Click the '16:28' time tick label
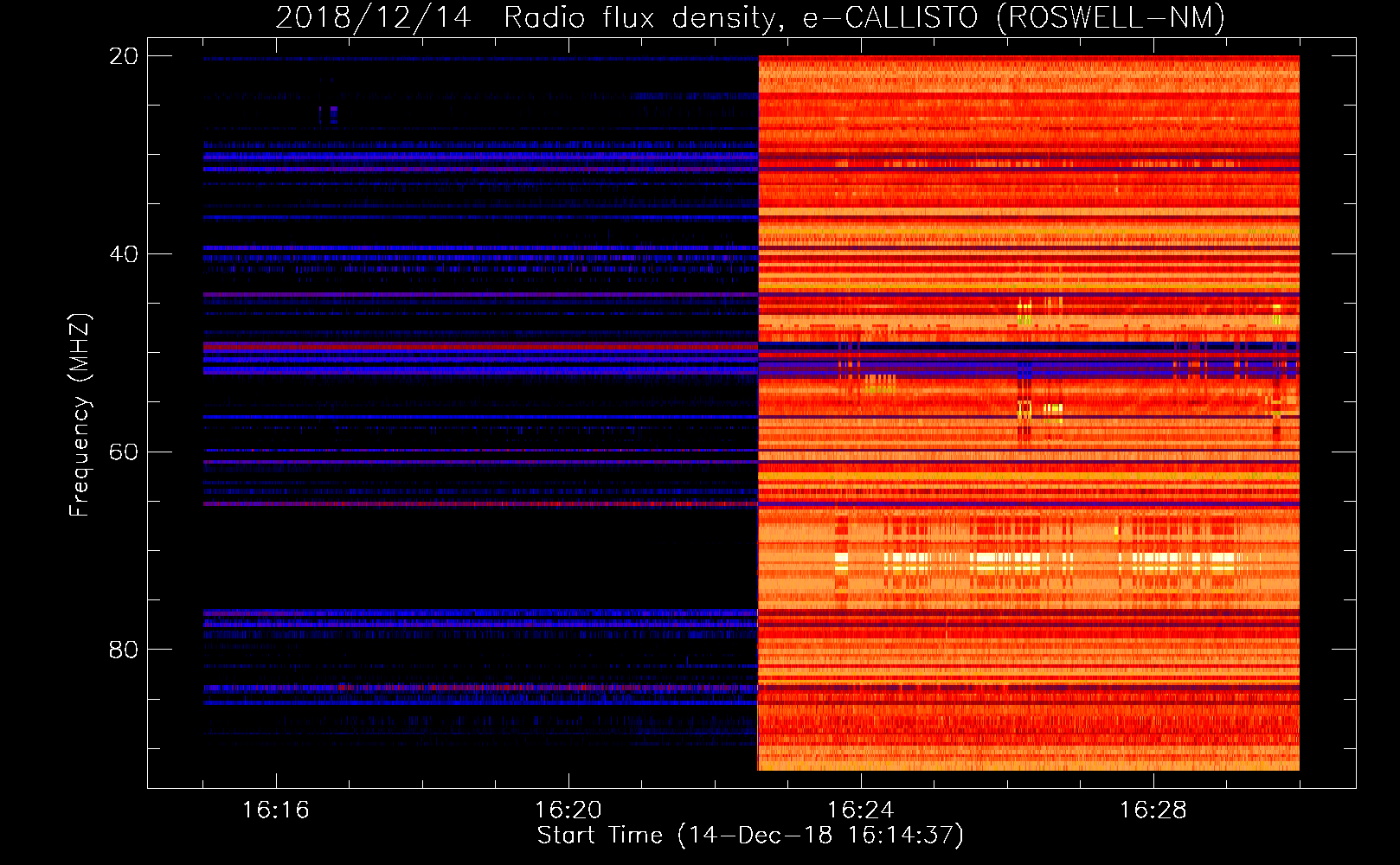The height and width of the screenshot is (865, 1400). [1153, 810]
